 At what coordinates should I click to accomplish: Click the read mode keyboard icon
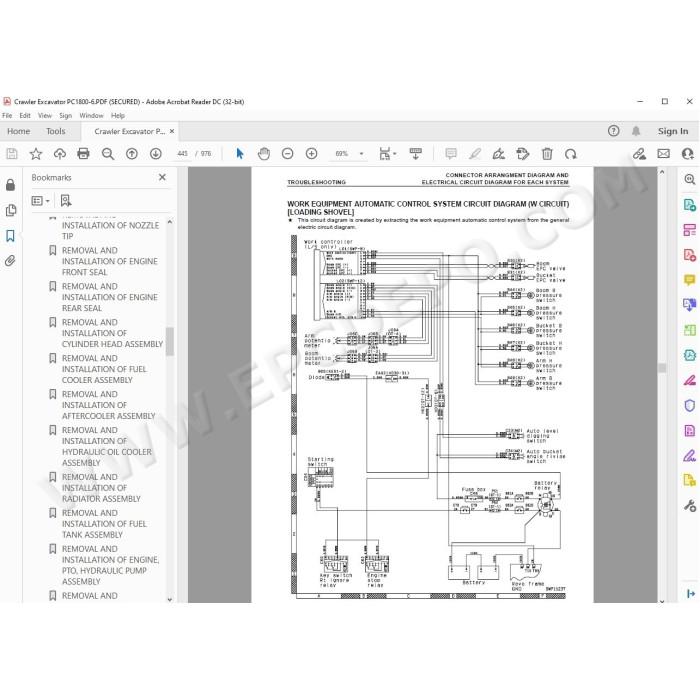416,154
